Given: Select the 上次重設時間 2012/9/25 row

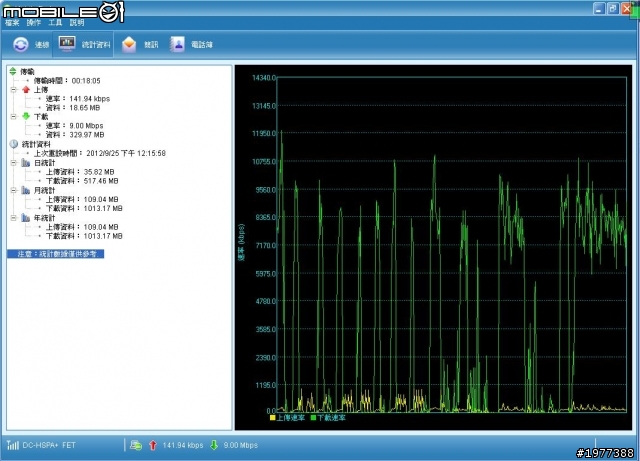Looking at the screenshot, I should [x=100, y=154].
